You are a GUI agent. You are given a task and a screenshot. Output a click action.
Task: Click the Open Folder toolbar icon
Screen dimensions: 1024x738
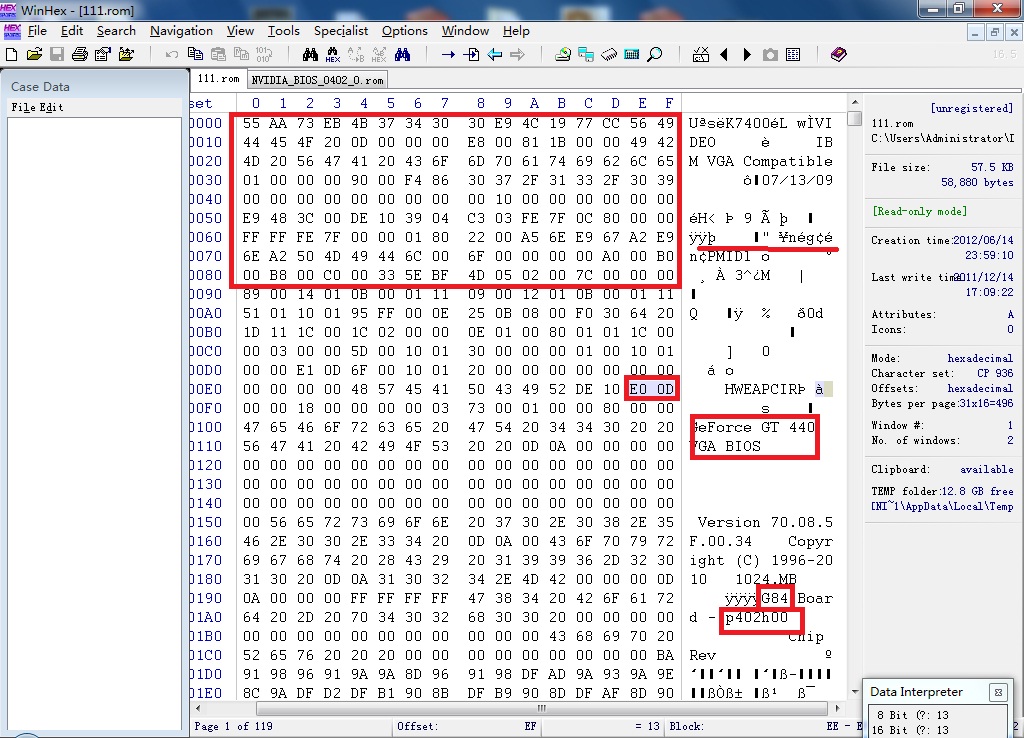pyautogui.click(x=126, y=55)
